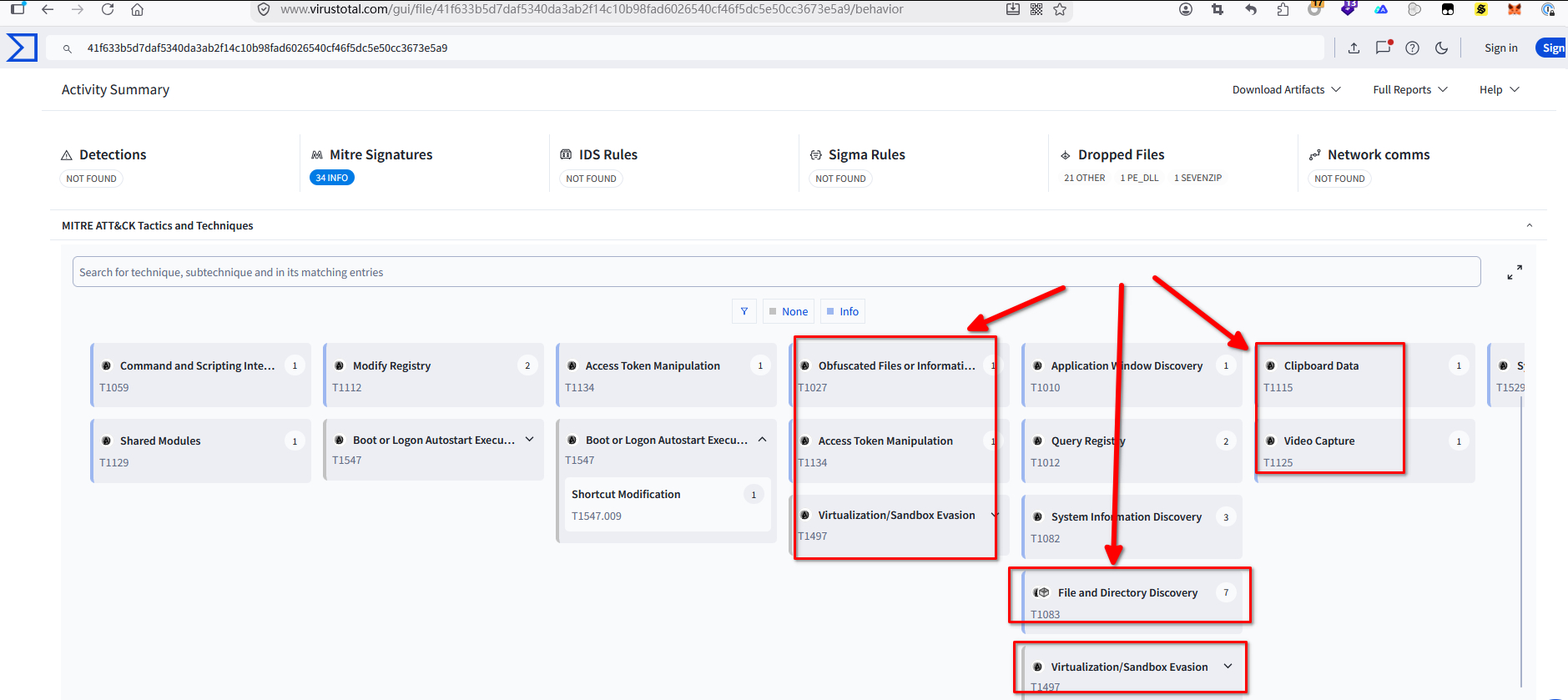Bookmark this page with the star icon
Image resolution: width=1568 pixels, height=700 pixels.
point(1060,10)
